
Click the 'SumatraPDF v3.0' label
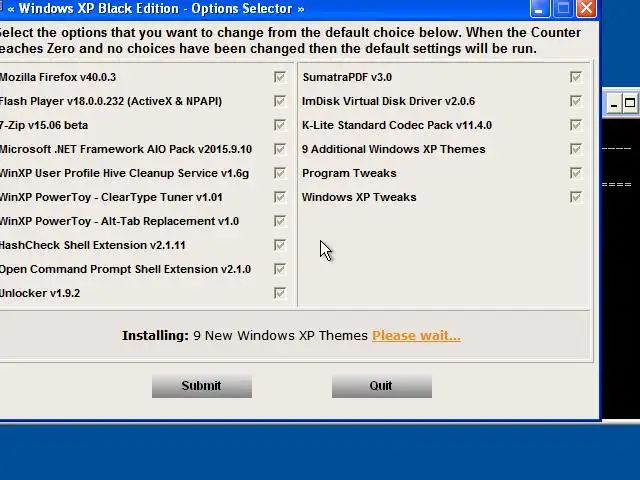347,77
